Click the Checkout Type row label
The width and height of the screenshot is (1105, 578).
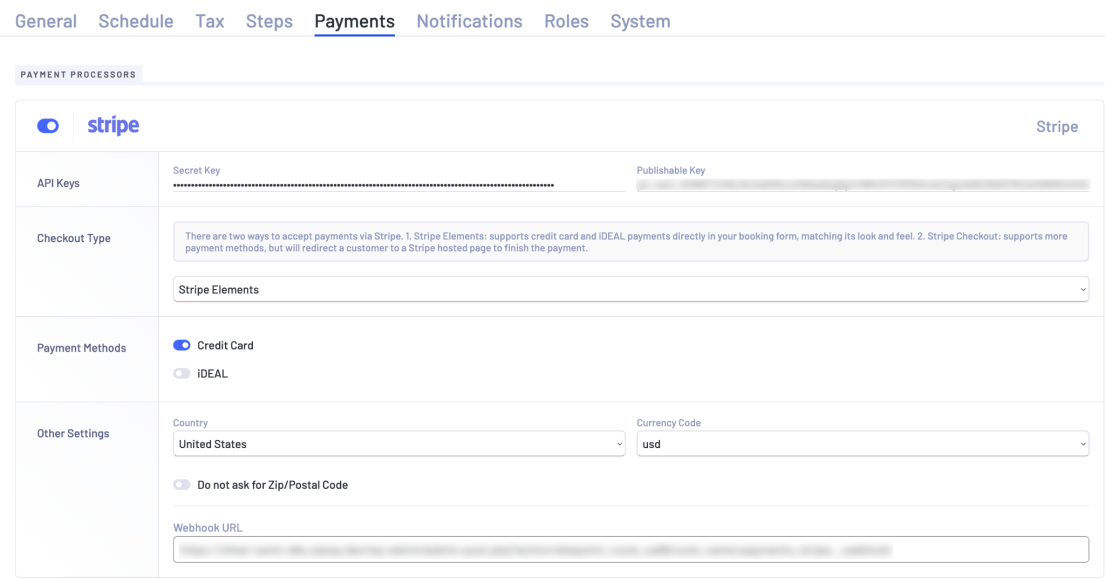74,238
